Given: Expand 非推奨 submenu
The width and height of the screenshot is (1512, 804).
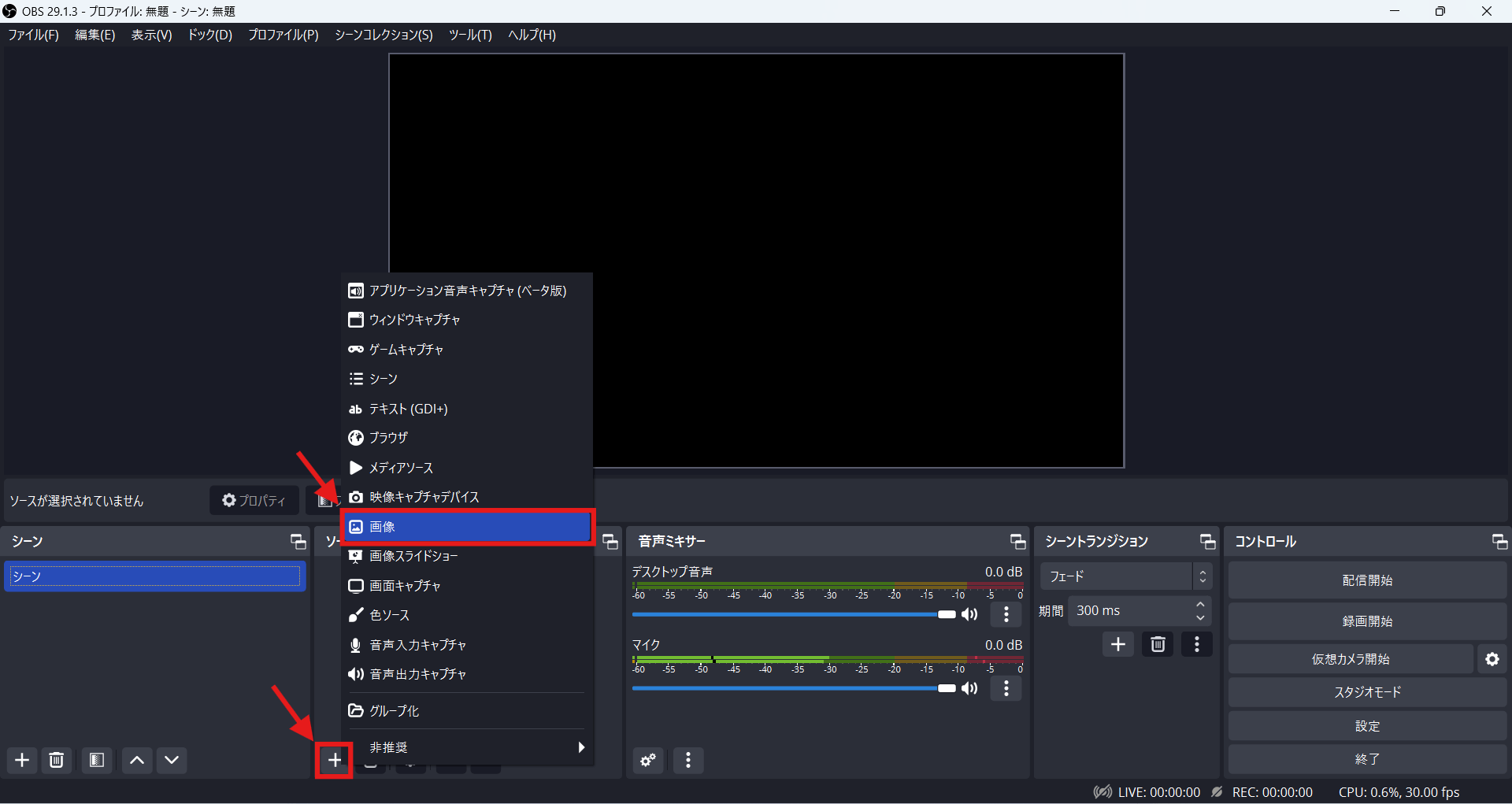Looking at the screenshot, I should [x=467, y=747].
